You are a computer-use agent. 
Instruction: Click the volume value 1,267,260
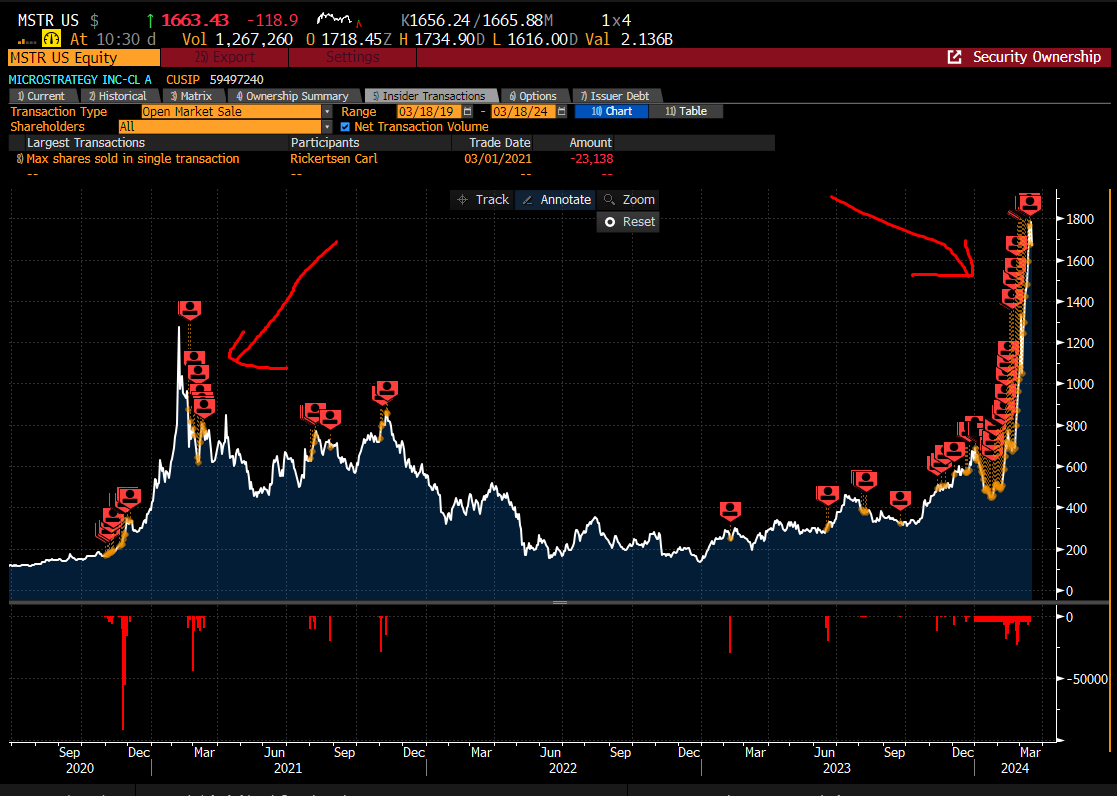254,39
